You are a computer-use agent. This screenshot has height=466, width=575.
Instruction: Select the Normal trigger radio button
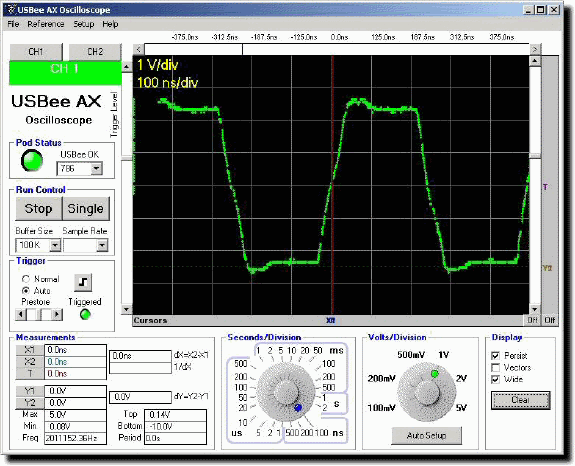point(26,279)
